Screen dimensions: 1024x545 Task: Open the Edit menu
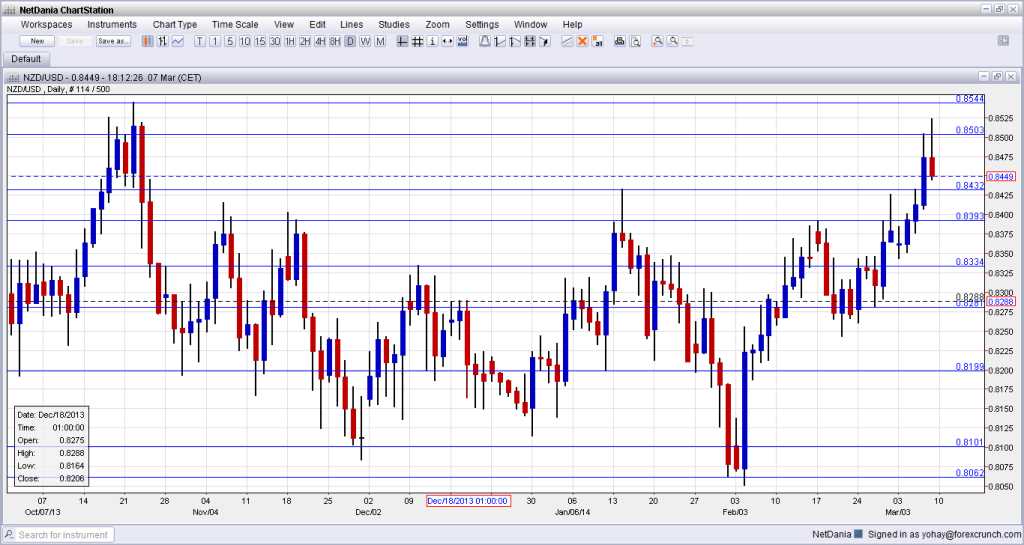(317, 24)
